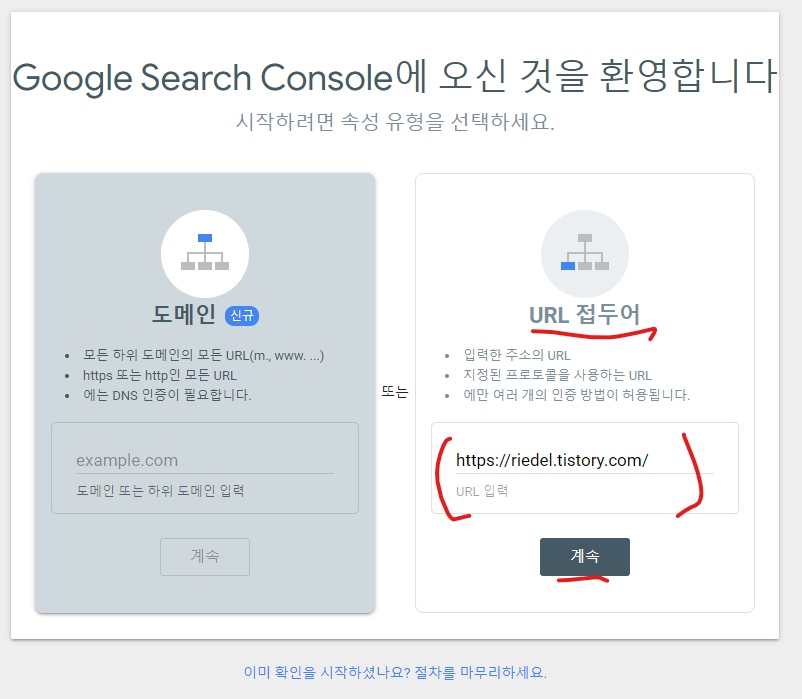
Task: Select the 도메인 card heading
Action: [184, 314]
